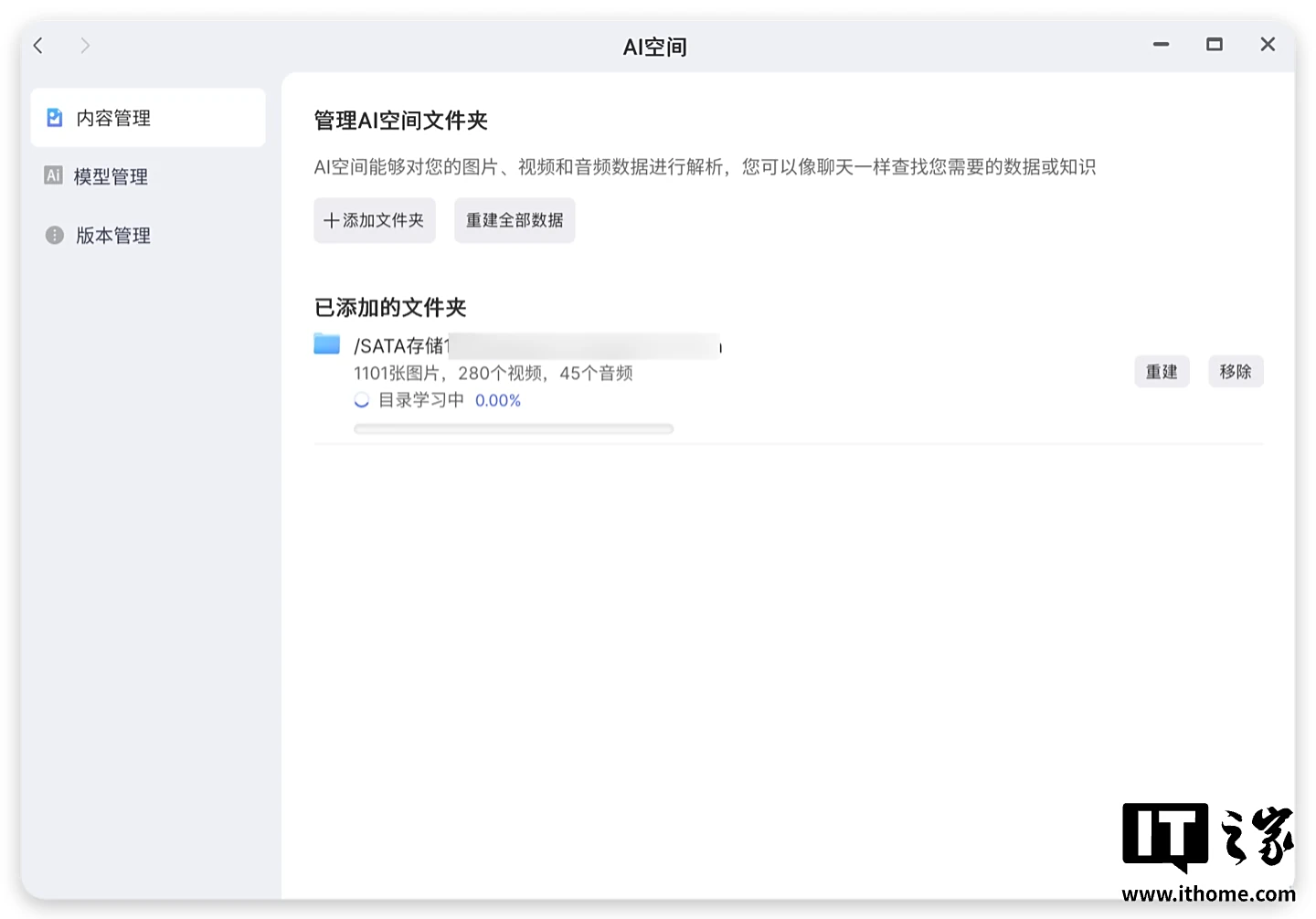Image resolution: width=1316 pixels, height=919 pixels.
Task: Minimize the AI空间 window
Action: tap(1161, 45)
